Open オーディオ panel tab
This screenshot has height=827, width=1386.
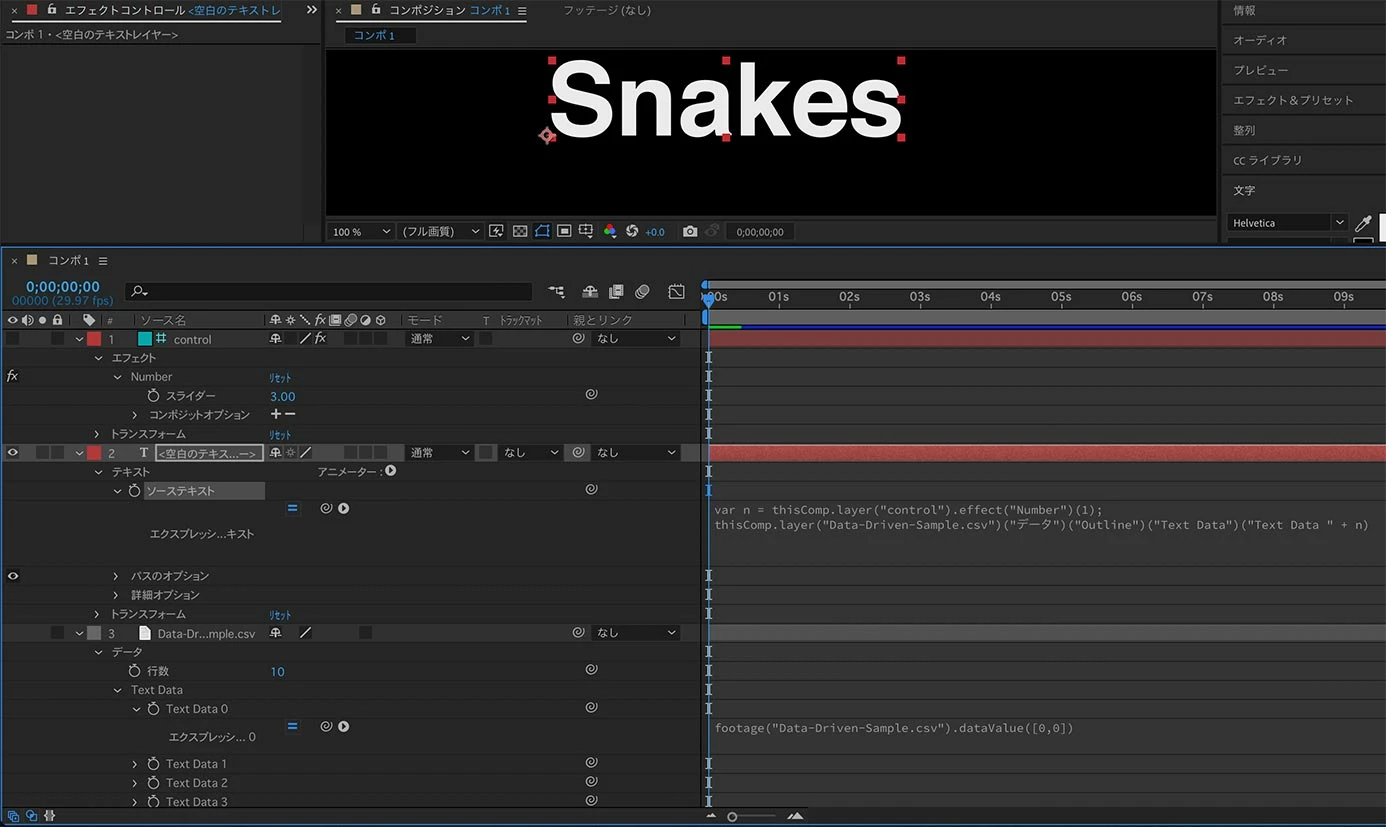pyautogui.click(x=1260, y=40)
